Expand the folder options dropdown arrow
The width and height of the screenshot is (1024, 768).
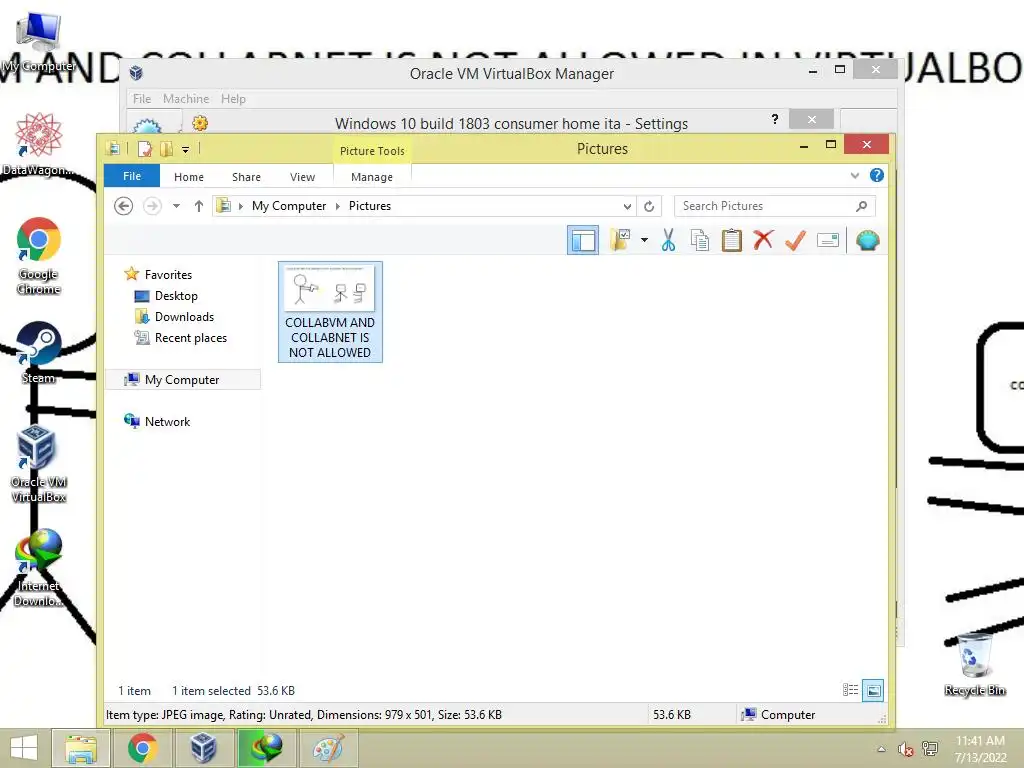(644, 240)
